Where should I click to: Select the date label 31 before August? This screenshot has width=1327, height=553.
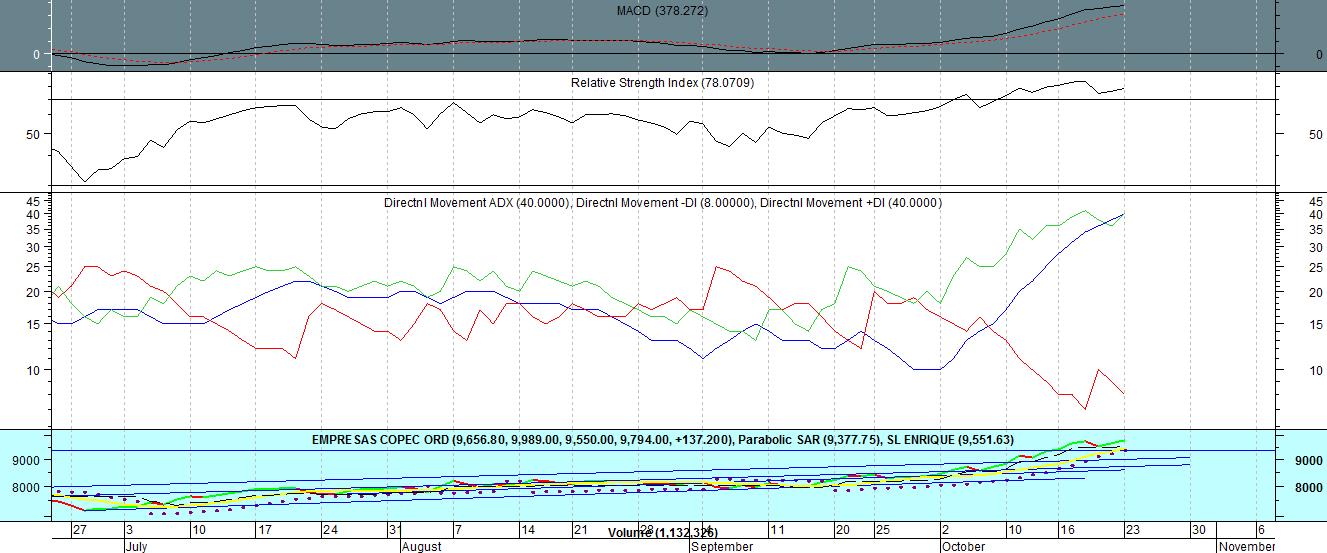click(395, 530)
